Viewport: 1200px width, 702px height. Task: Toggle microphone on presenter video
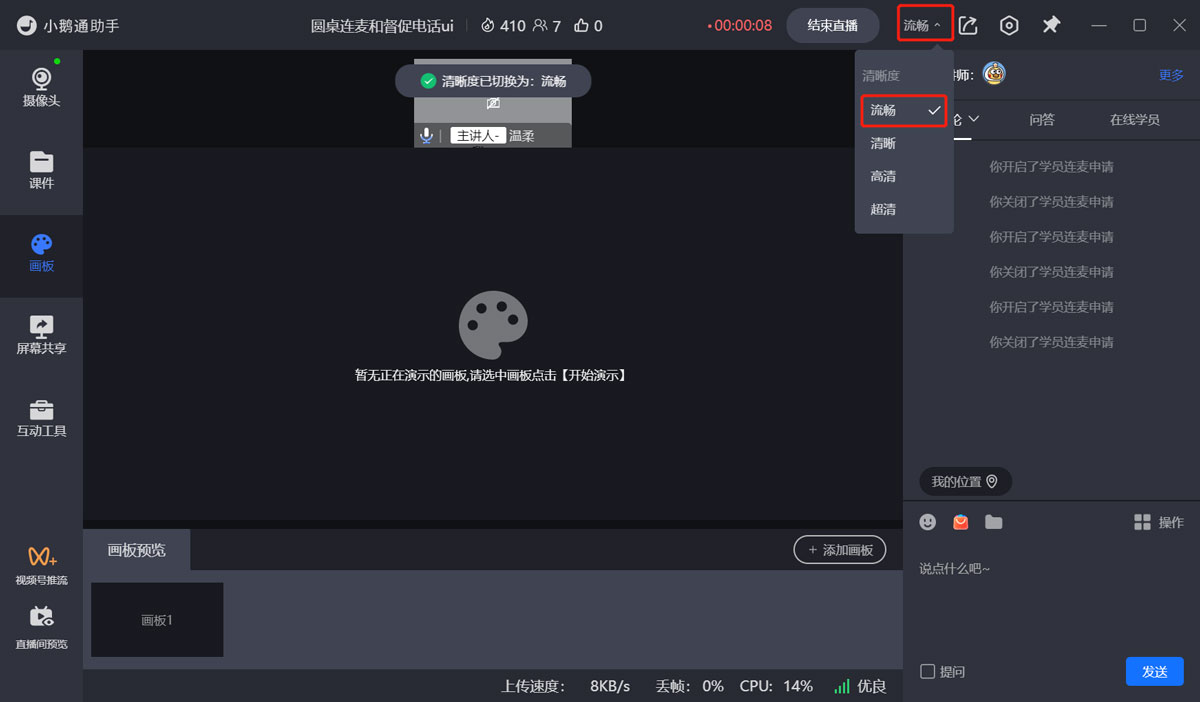426,135
